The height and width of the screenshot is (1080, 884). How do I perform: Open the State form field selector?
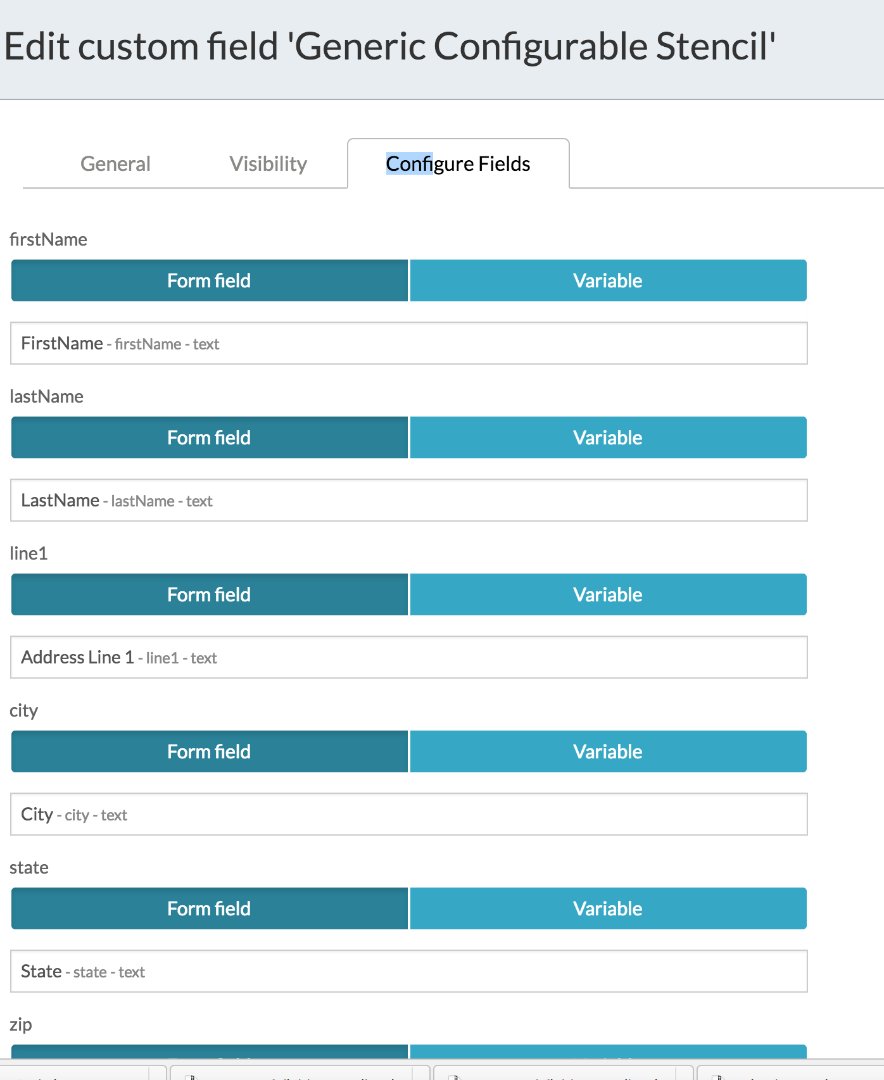pyautogui.click(x=409, y=971)
